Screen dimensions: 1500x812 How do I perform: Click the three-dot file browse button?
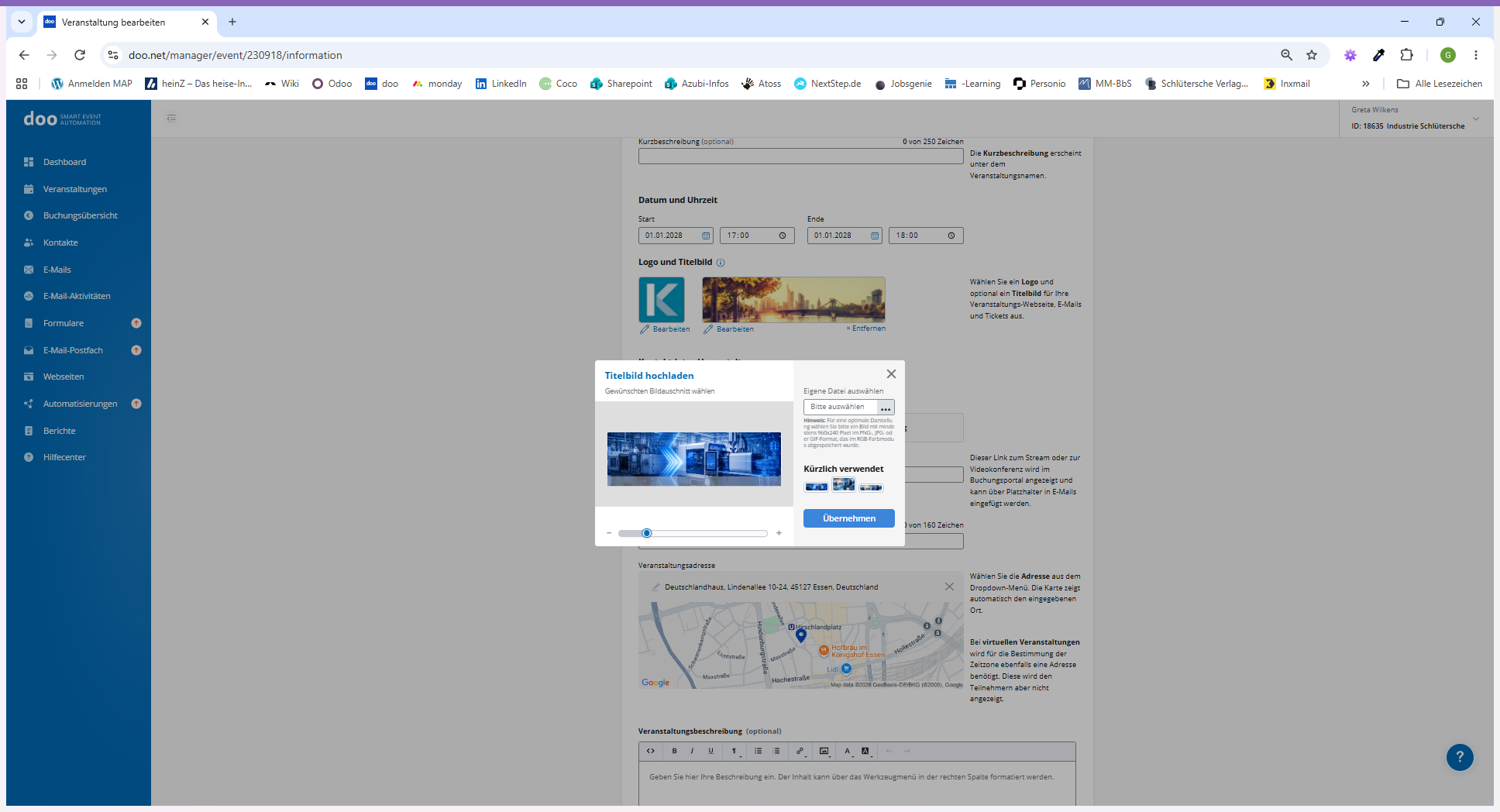(886, 408)
